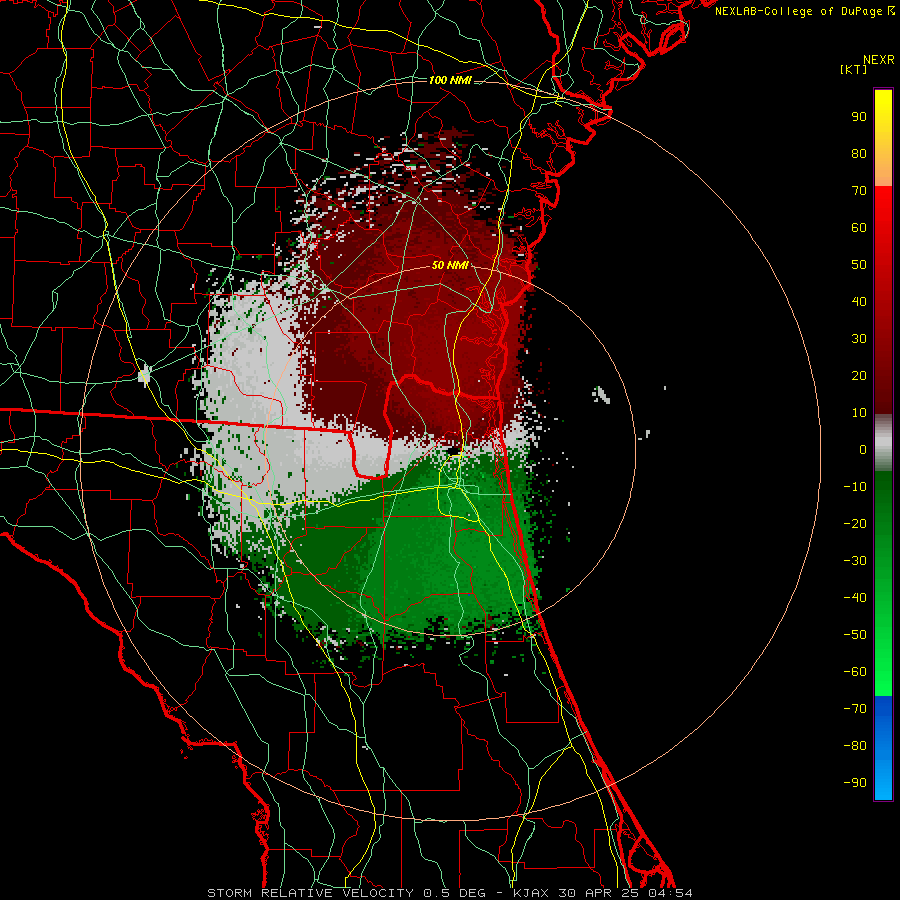
Task: Click the 50 value on the velocity scale
Action: (x=859, y=265)
